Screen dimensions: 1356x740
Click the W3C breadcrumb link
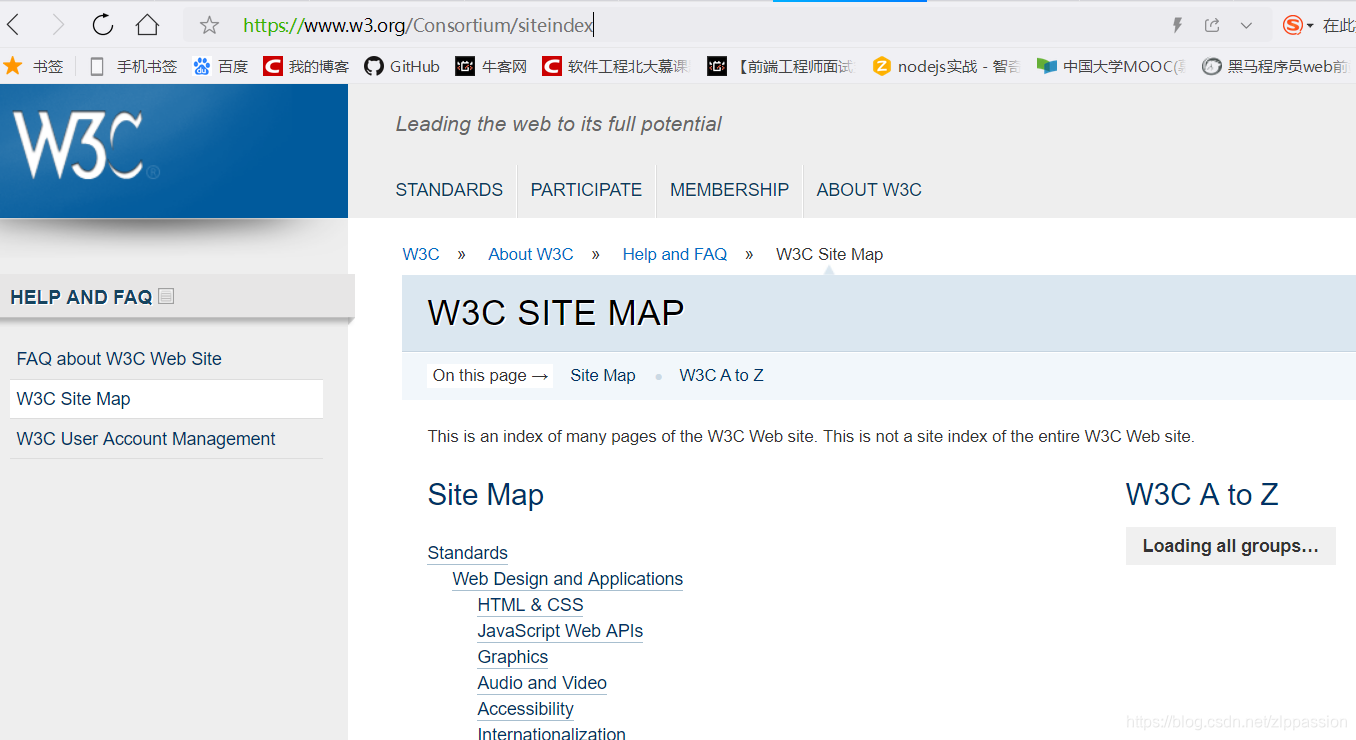click(x=421, y=254)
